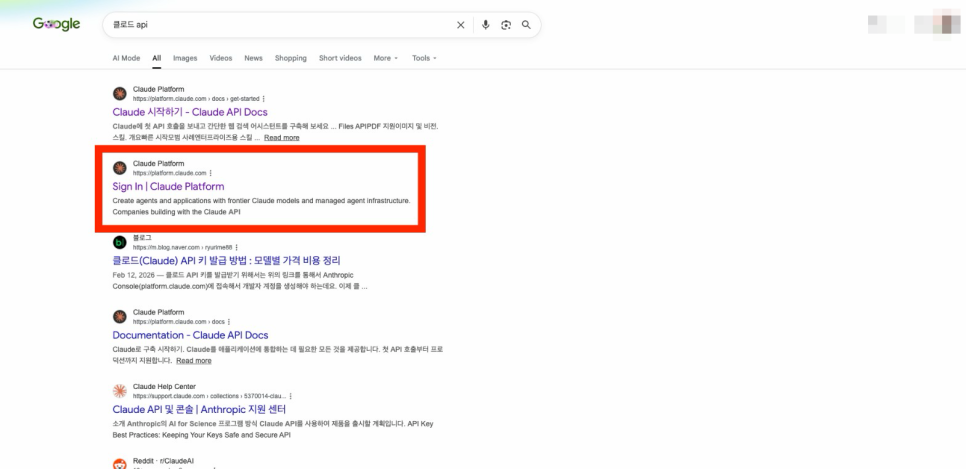Click favicon of Sign In Claude Platform result

pyautogui.click(x=120, y=168)
